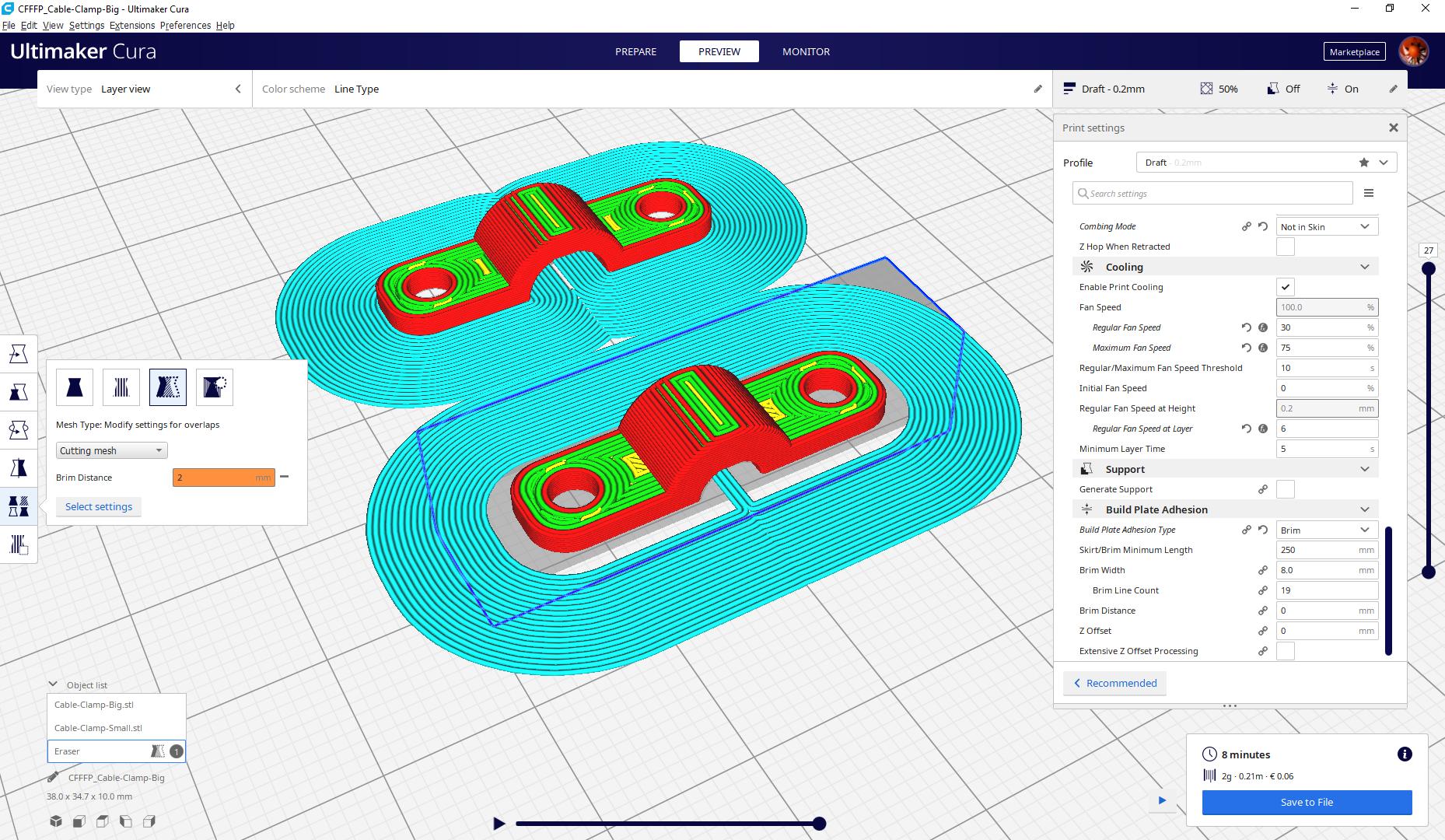The width and height of the screenshot is (1445, 840).
Task: Close the Print settings panel
Action: (x=1393, y=128)
